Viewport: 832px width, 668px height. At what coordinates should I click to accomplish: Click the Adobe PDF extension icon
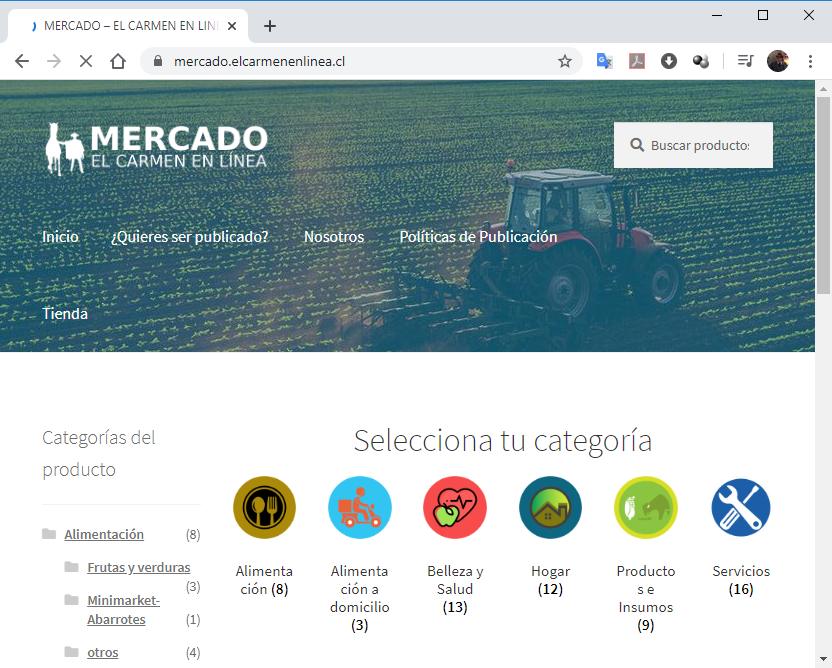click(x=637, y=61)
